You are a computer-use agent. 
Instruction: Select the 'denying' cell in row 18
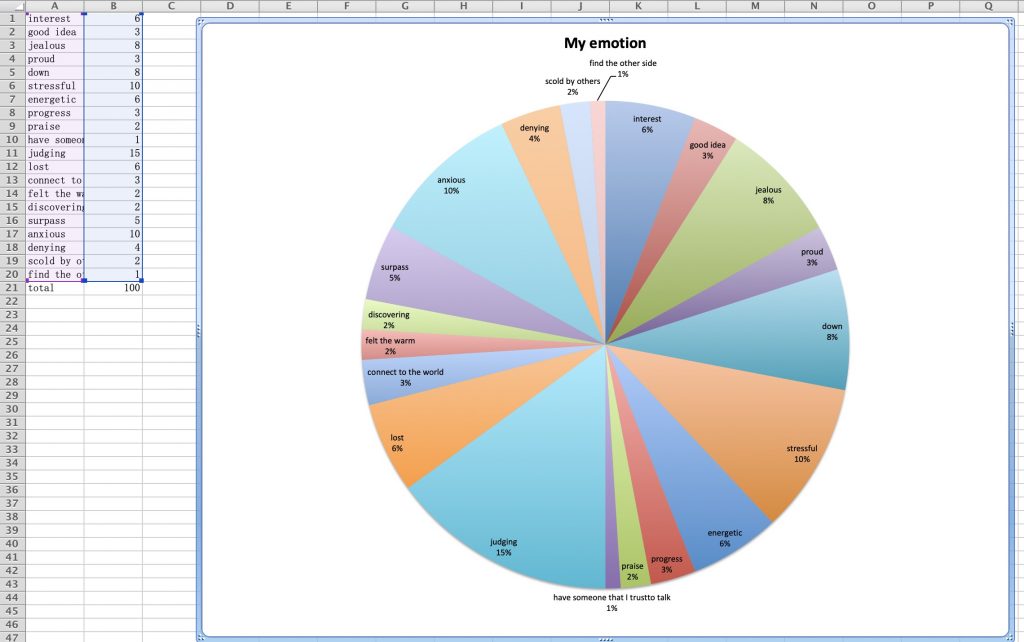click(54, 248)
